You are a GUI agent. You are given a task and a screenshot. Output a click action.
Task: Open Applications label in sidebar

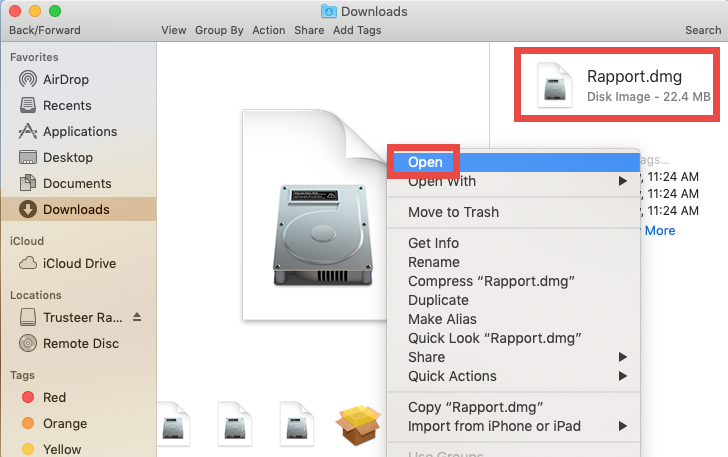(x=80, y=131)
